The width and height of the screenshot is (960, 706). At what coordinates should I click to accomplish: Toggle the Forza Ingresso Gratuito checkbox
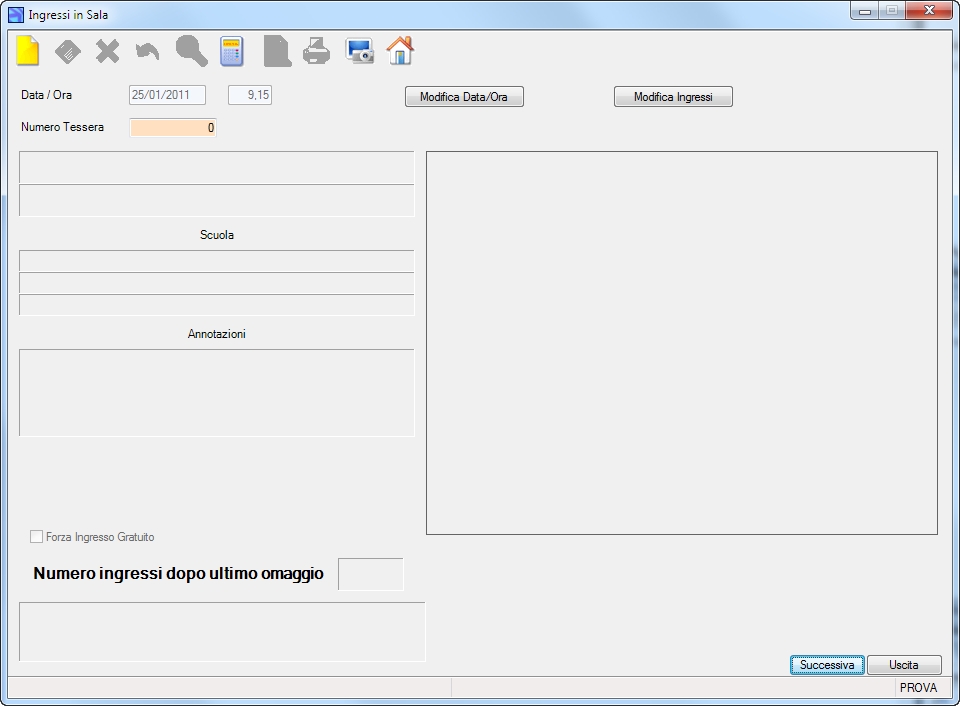tap(36, 537)
